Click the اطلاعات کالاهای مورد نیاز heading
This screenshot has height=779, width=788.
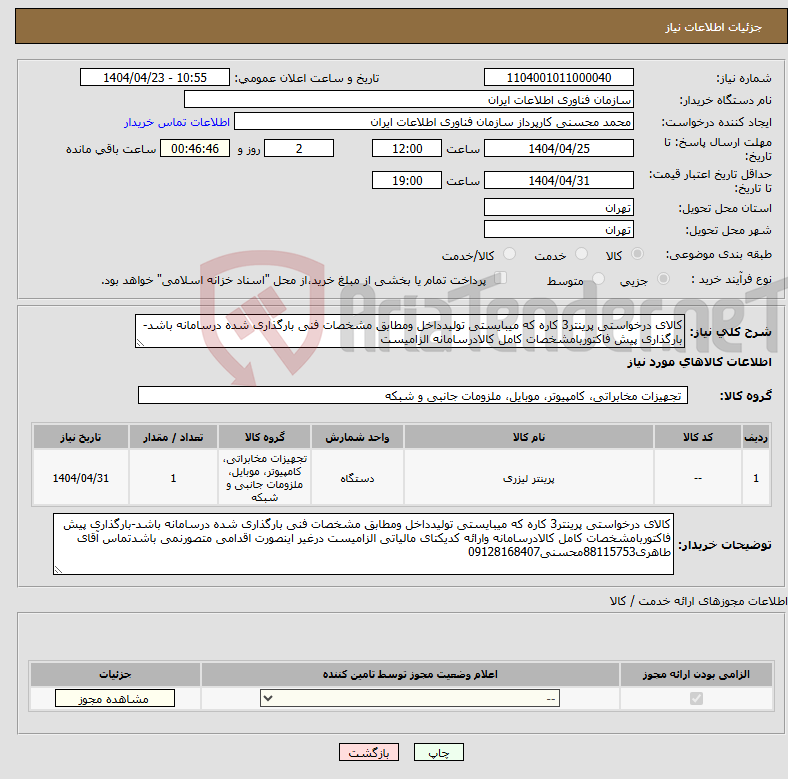(699, 362)
